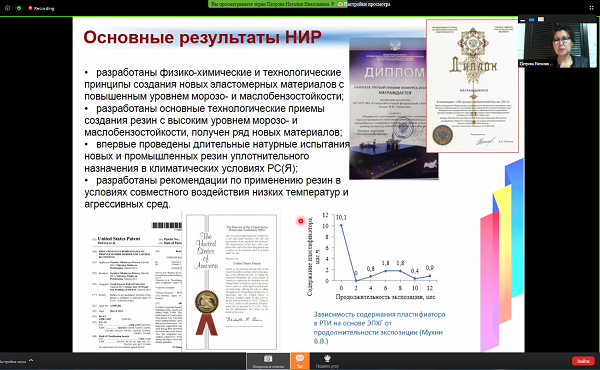Switch to gallery thumbnail view

click(x=541, y=19)
